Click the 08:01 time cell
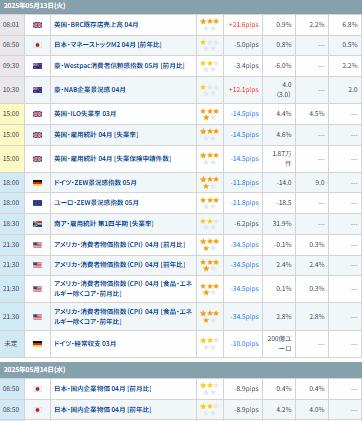Screen dimensions: 363x421 [x=11, y=25]
